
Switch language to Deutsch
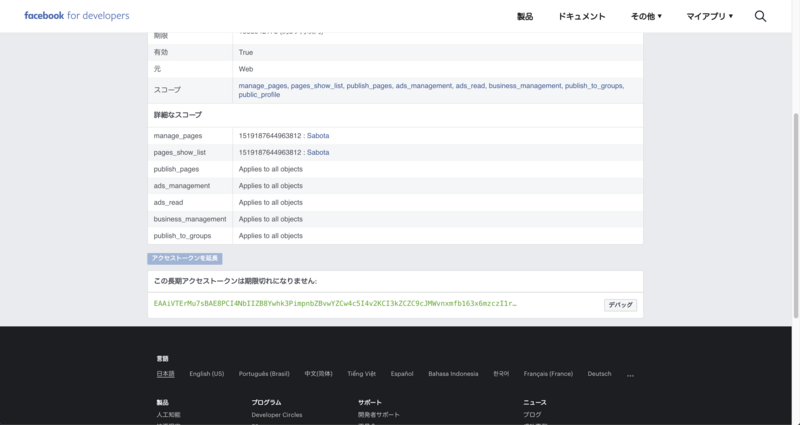(x=599, y=374)
